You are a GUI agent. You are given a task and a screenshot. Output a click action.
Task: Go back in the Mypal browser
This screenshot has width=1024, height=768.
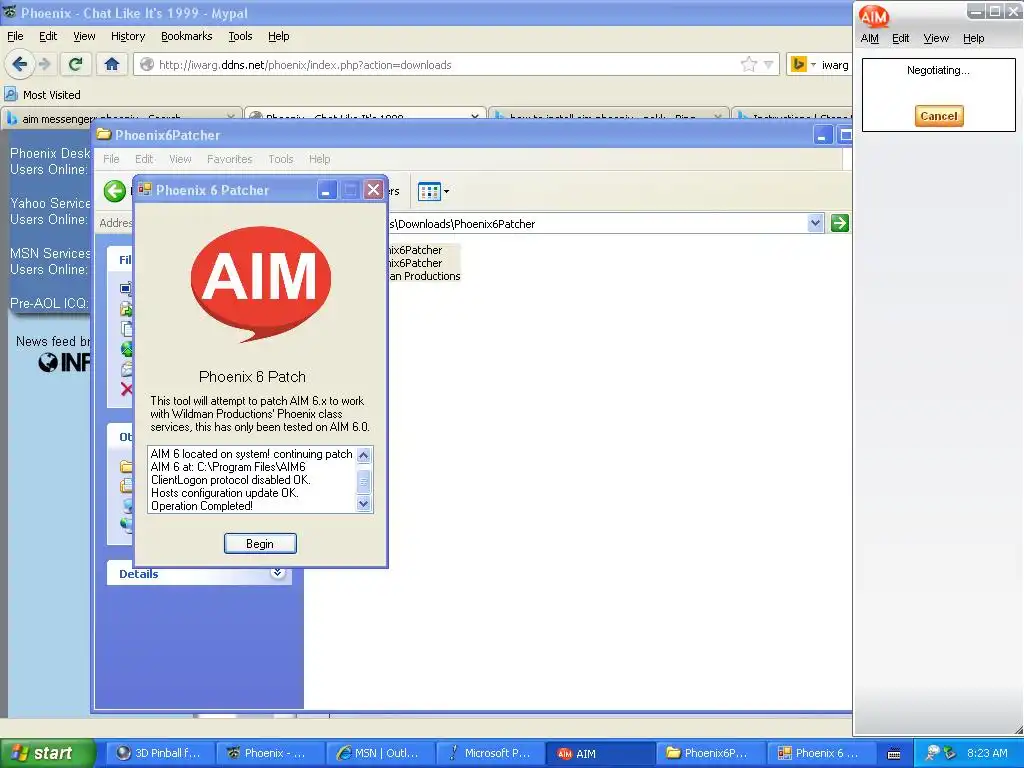(x=19, y=64)
